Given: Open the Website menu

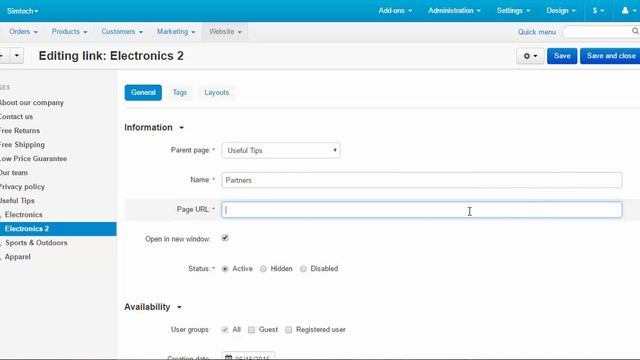Looking at the screenshot, I should [x=225, y=31].
